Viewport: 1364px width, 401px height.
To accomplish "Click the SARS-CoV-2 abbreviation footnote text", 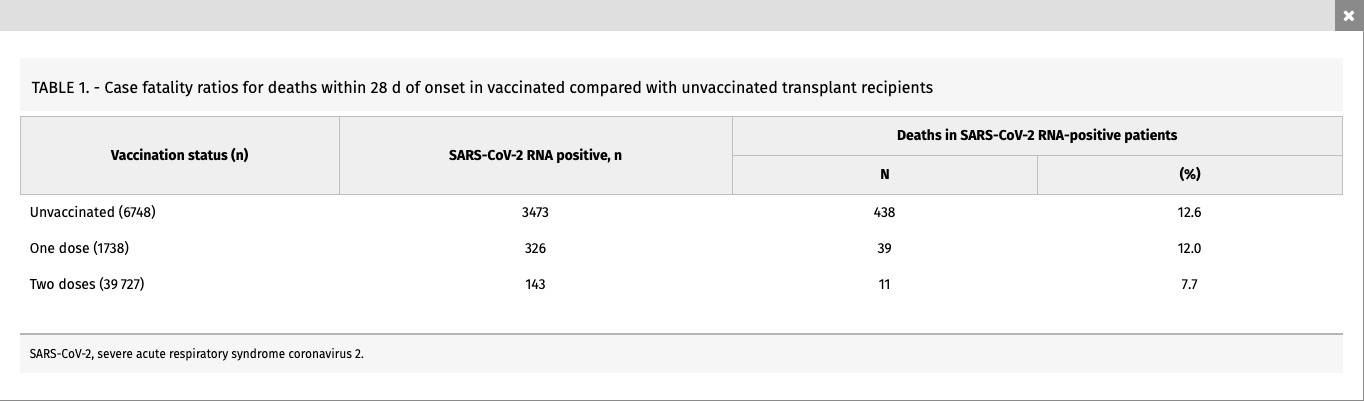I will (x=197, y=354).
